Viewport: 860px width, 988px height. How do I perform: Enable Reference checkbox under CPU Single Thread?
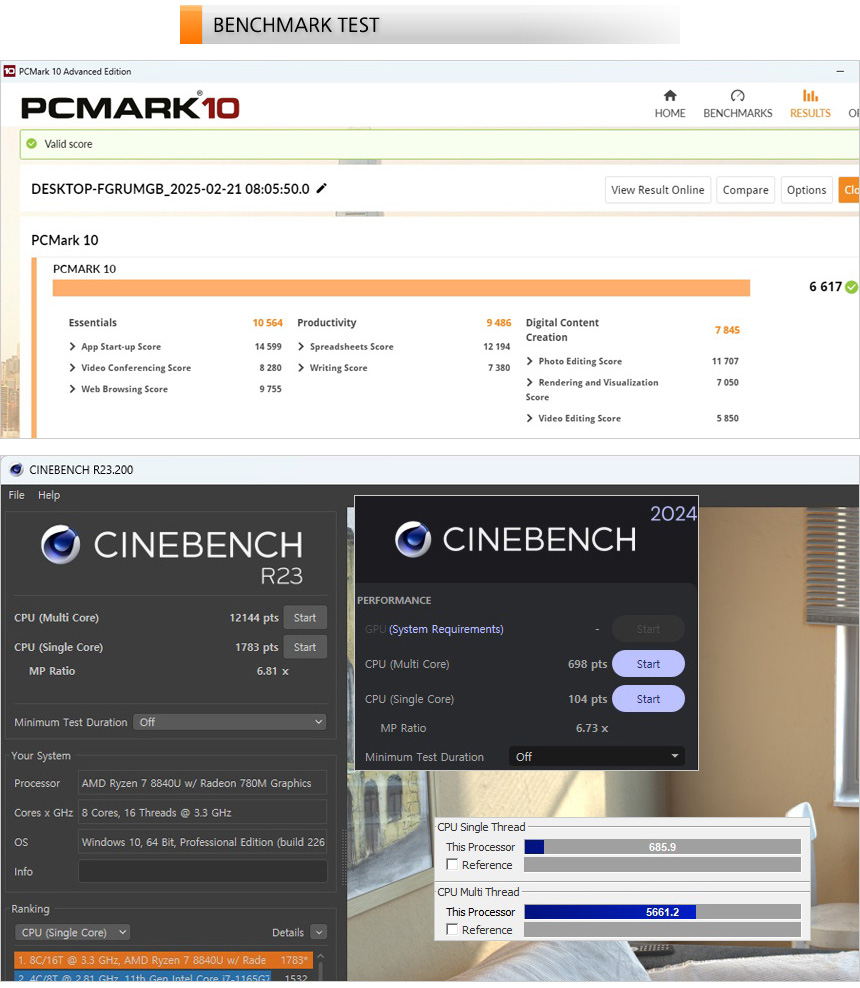coord(453,865)
